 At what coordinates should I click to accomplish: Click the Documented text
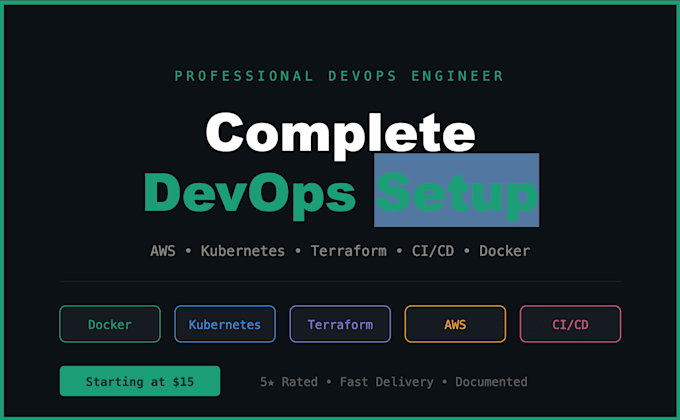[x=491, y=382]
